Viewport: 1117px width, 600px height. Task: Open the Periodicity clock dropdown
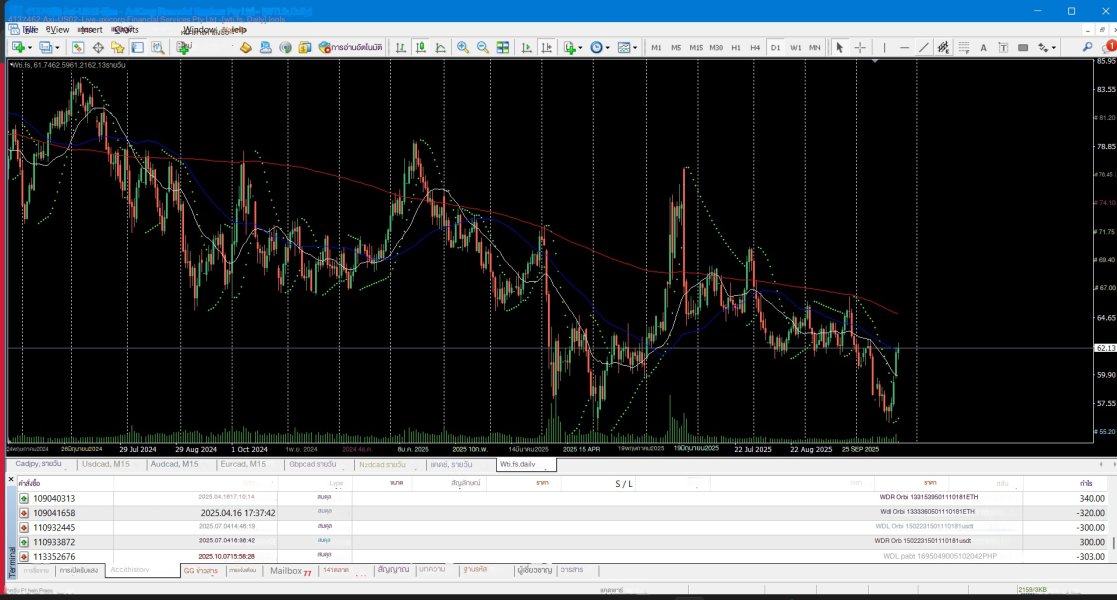599,47
